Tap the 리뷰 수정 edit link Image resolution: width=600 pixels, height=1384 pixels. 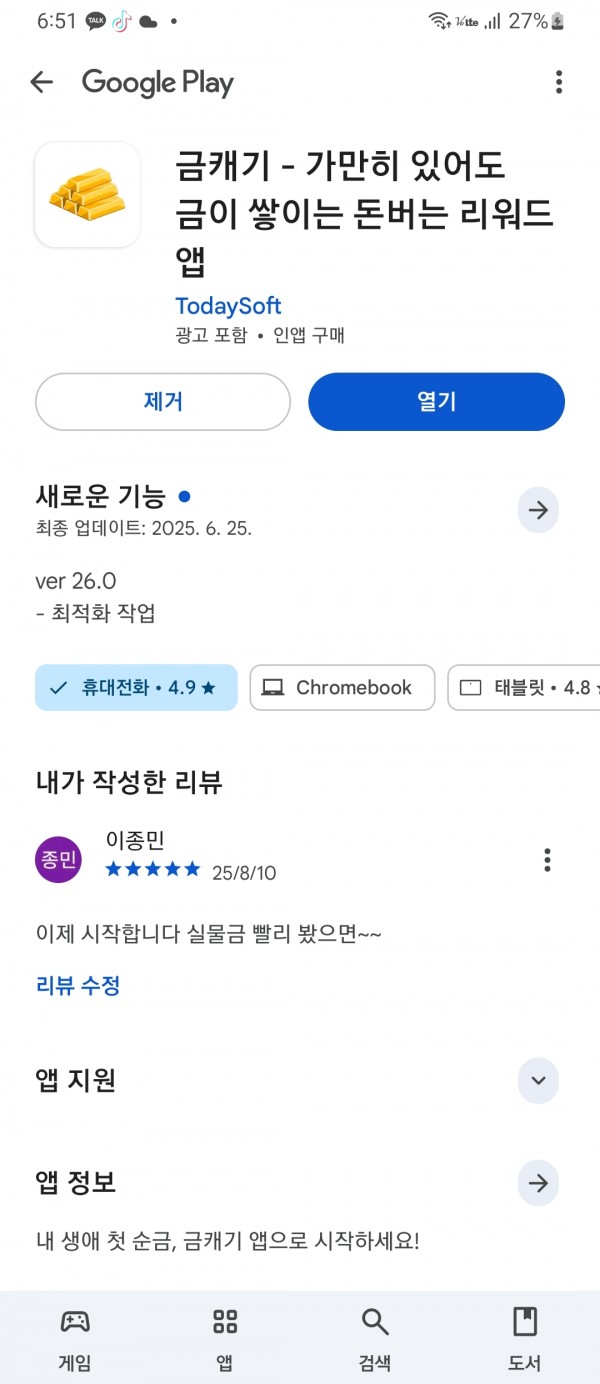click(x=78, y=986)
